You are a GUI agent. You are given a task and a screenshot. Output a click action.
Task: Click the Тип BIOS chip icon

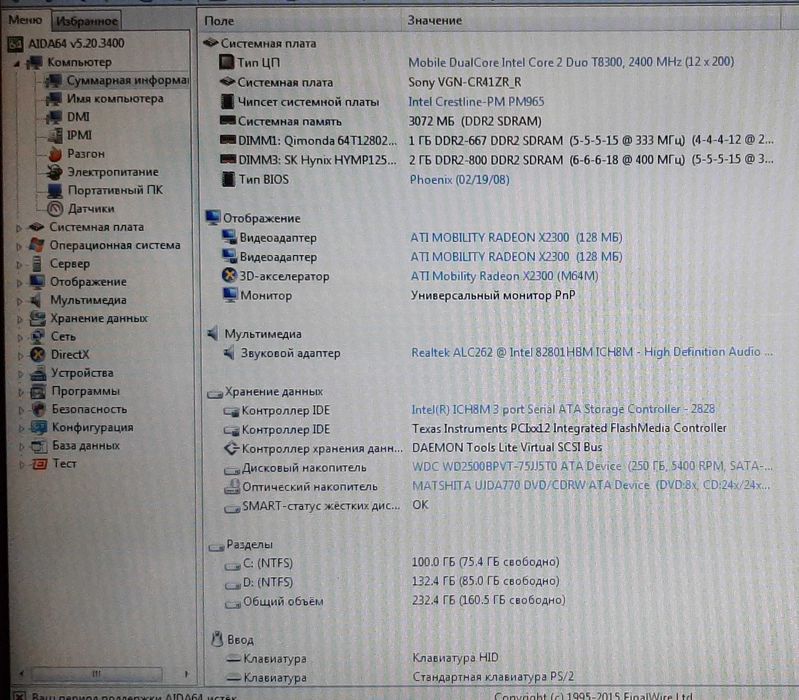[228, 179]
